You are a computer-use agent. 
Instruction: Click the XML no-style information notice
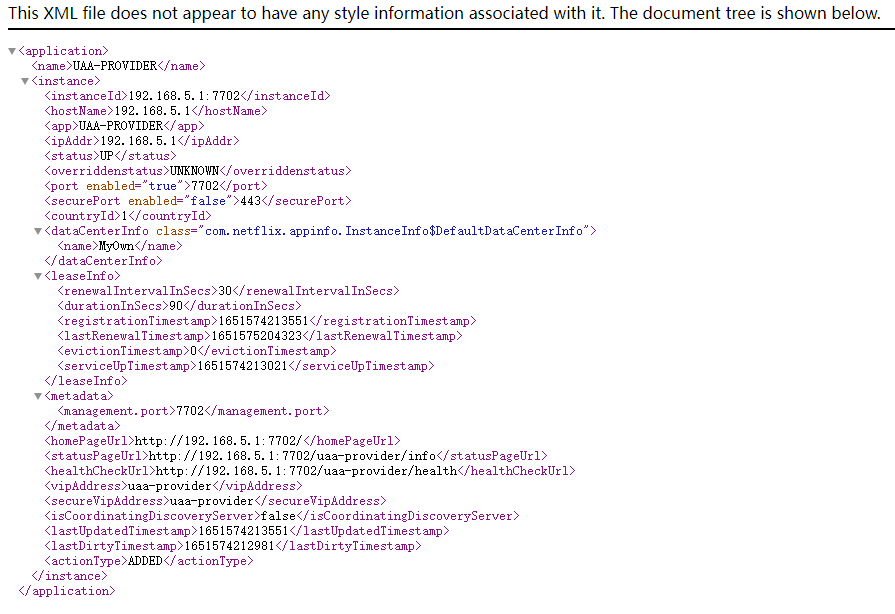tap(445, 13)
